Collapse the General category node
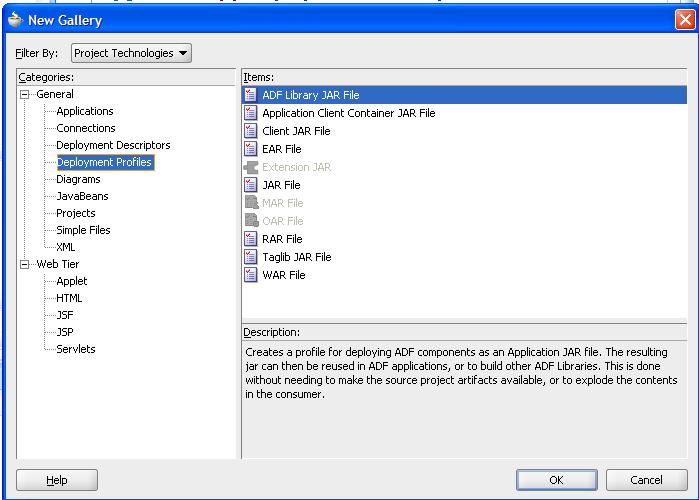 click(25, 94)
